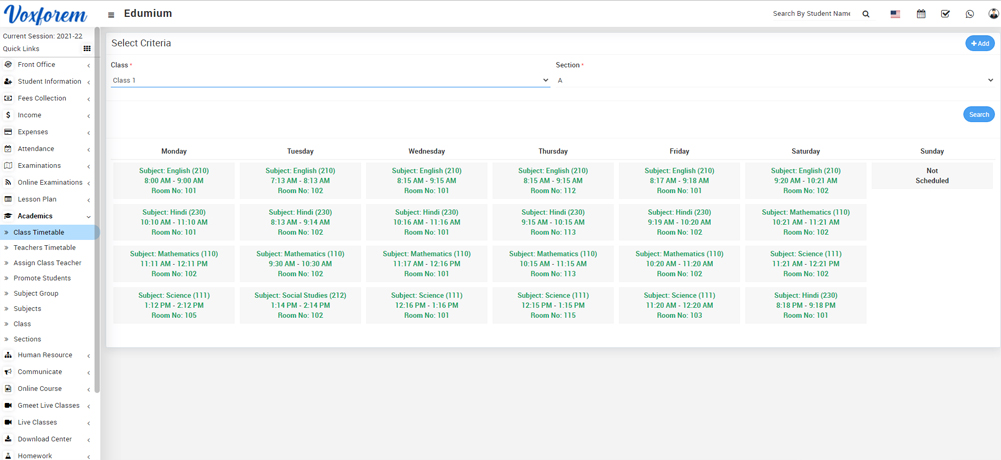The image size is (1001, 460).
Task: Open the Section dropdown showing A
Action: 775,80
